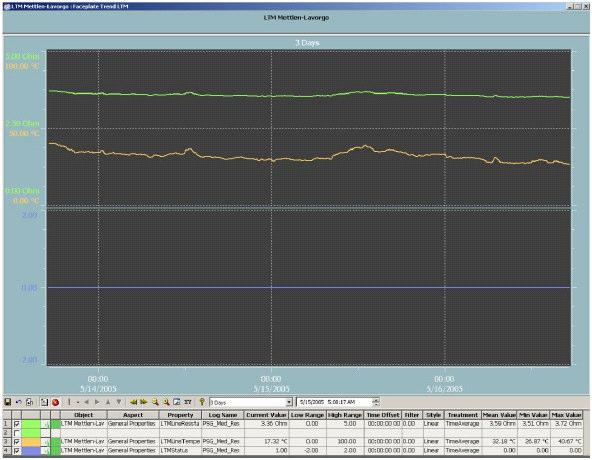This screenshot has width=592, height=460.
Task: Click the Treatment column header
Action: [x=463, y=415]
